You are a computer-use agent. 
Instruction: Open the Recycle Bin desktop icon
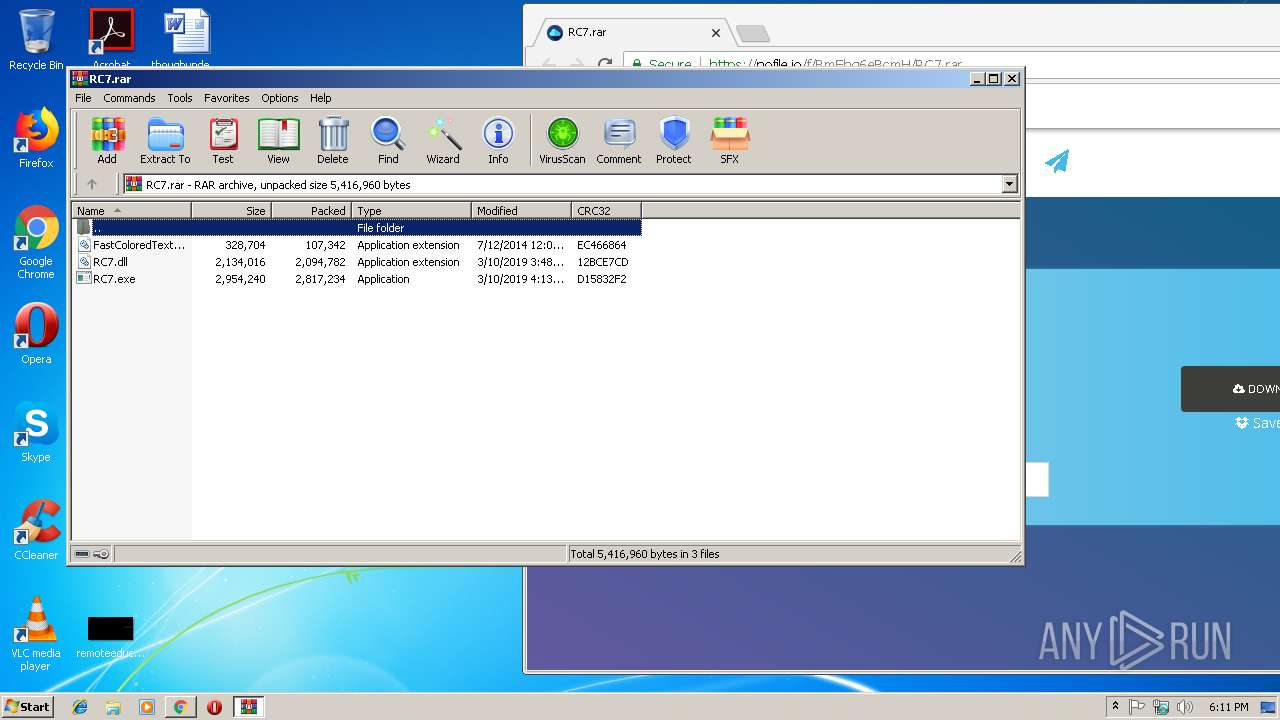click(36, 40)
